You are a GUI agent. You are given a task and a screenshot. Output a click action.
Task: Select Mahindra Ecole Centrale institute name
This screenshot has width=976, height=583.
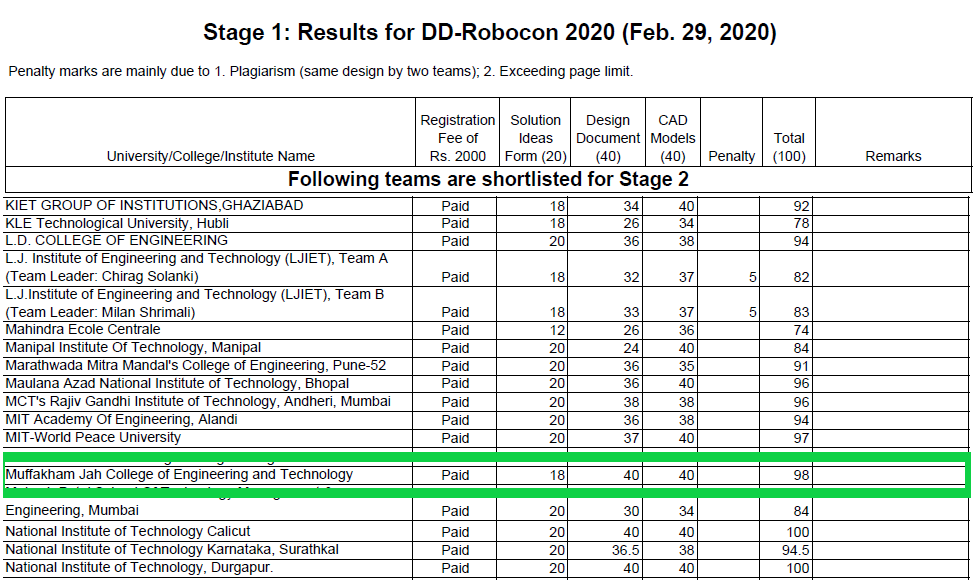pos(83,329)
